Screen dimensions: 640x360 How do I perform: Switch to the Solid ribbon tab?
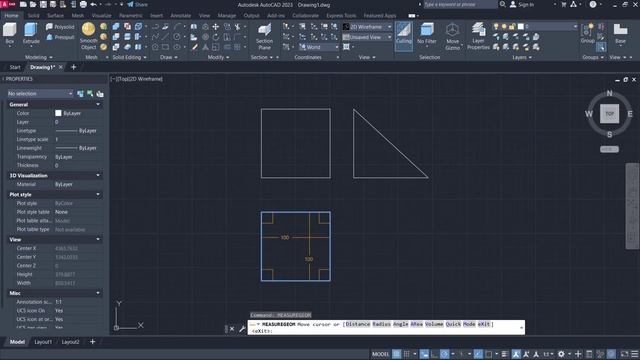click(x=33, y=16)
